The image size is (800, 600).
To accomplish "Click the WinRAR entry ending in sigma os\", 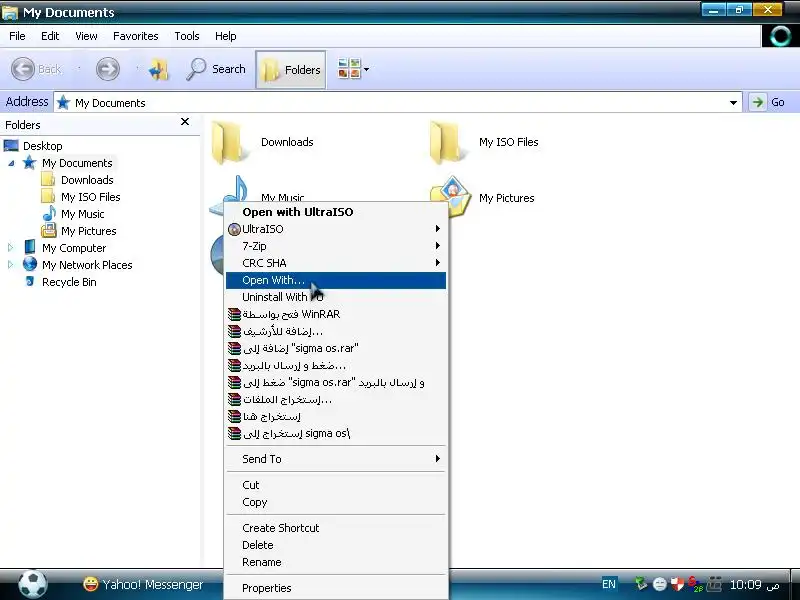I will tap(336, 434).
